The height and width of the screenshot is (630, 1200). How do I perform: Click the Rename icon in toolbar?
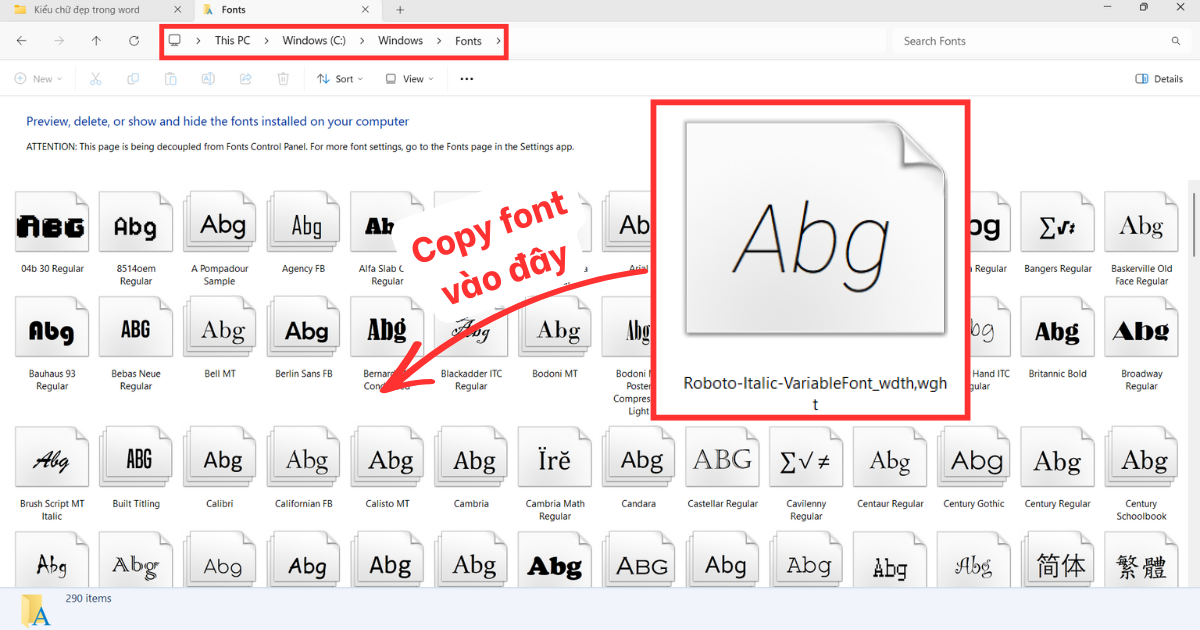208,79
